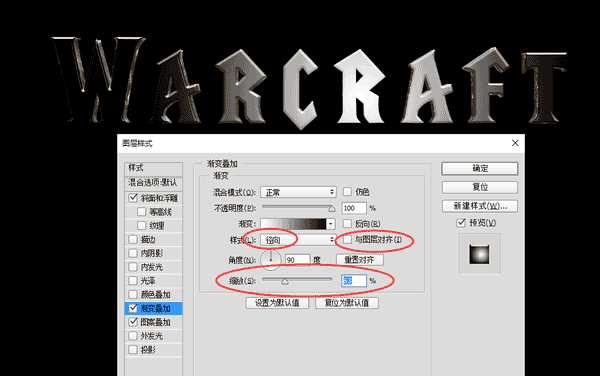Click the opacity value input field
This screenshot has width=600, height=376.
coord(354,208)
